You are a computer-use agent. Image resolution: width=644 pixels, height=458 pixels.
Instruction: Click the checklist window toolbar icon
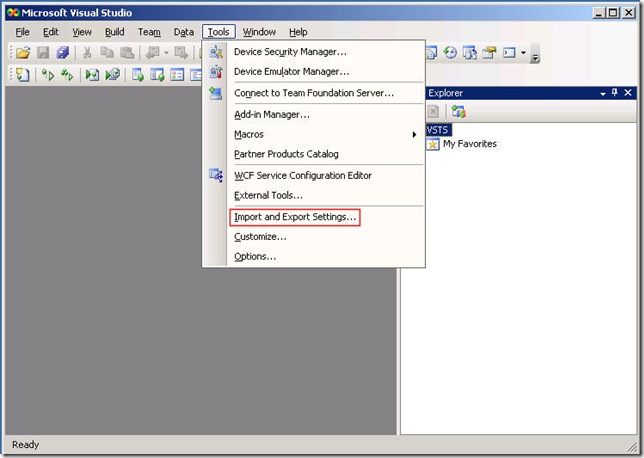(x=177, y=75)
